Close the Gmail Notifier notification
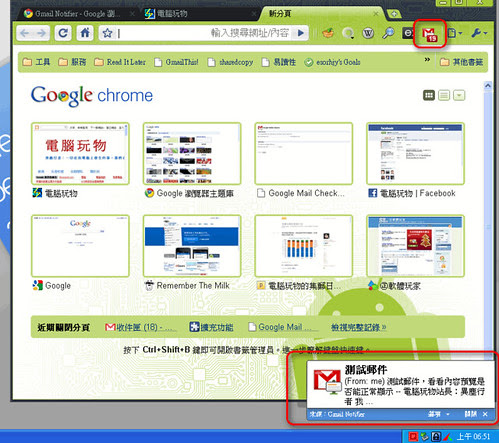Screen dimensions: 499x443 pyautogui.click(x=485, y=414)
